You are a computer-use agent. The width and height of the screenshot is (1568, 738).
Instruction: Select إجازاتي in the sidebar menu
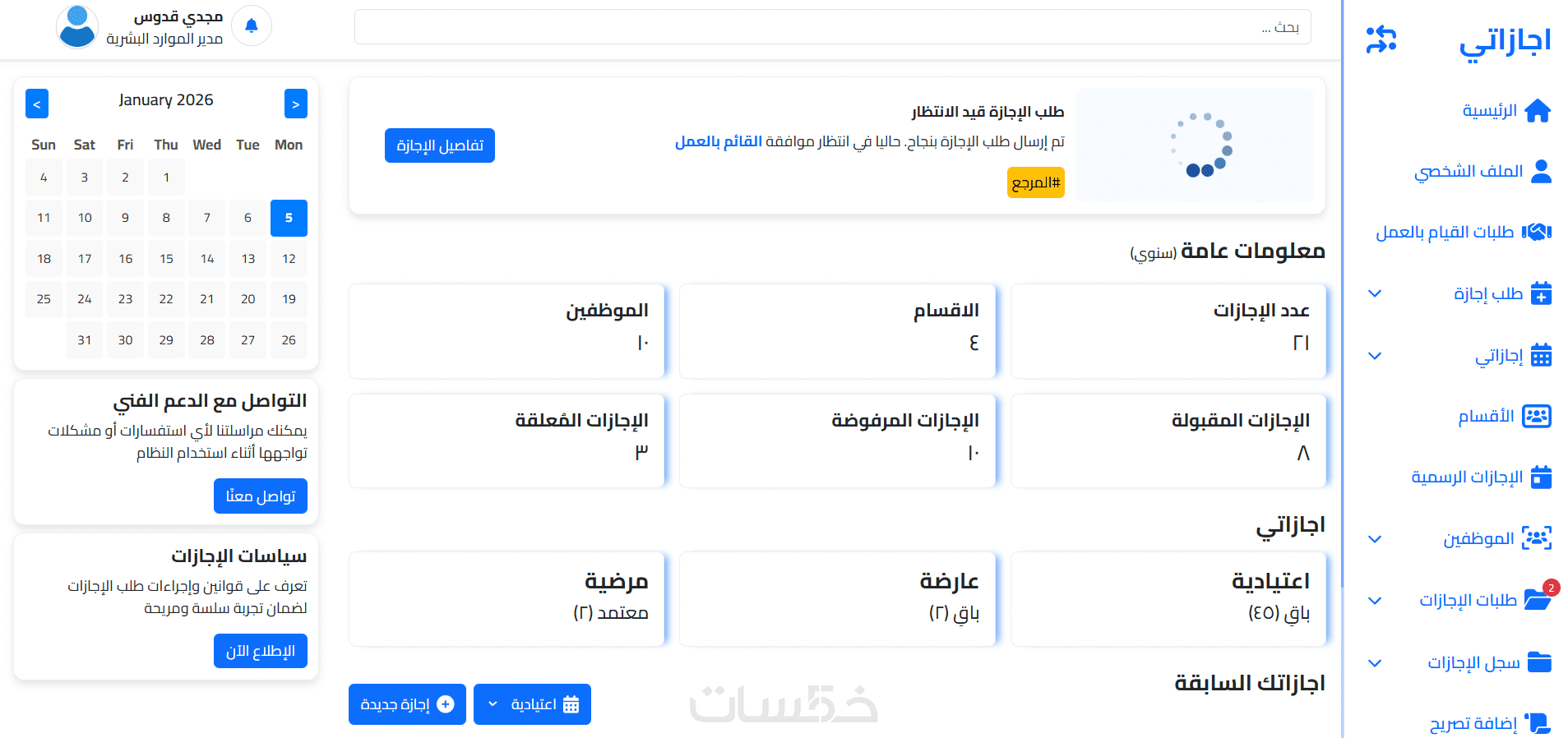coord(1498,356)
